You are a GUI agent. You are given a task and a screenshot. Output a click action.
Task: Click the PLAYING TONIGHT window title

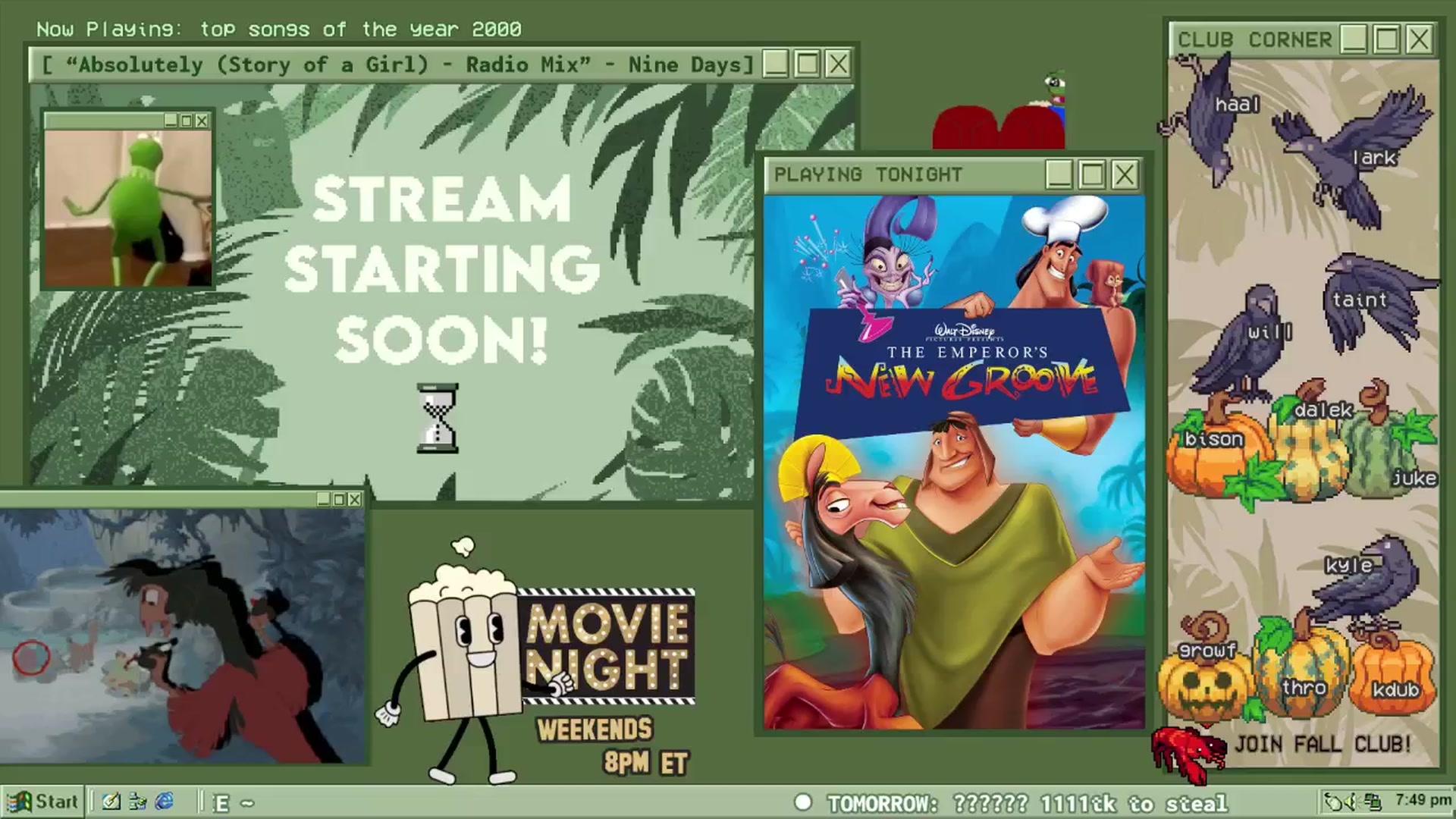tap(868, 174)
